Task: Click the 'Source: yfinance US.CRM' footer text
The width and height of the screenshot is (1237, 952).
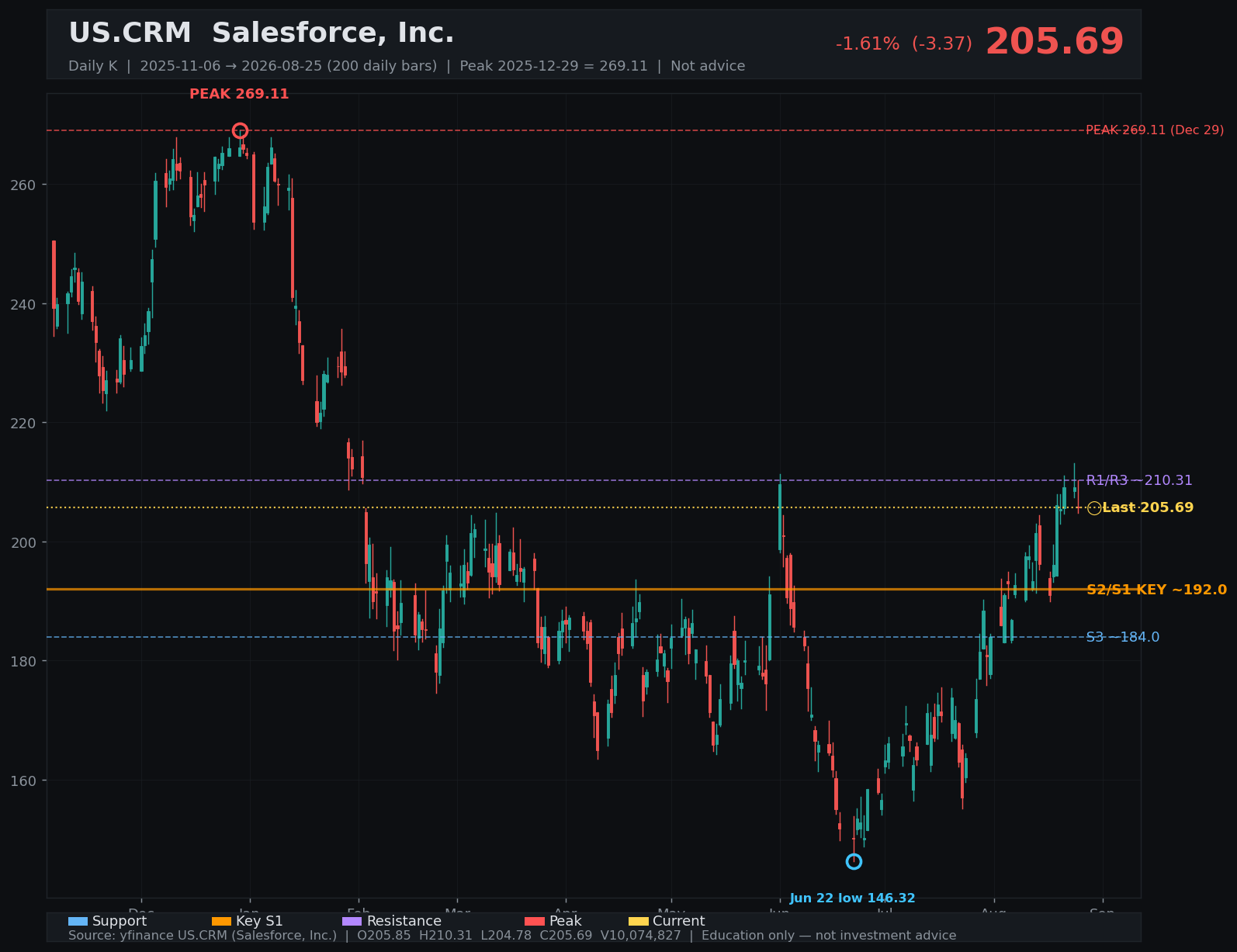Action: 203,936
